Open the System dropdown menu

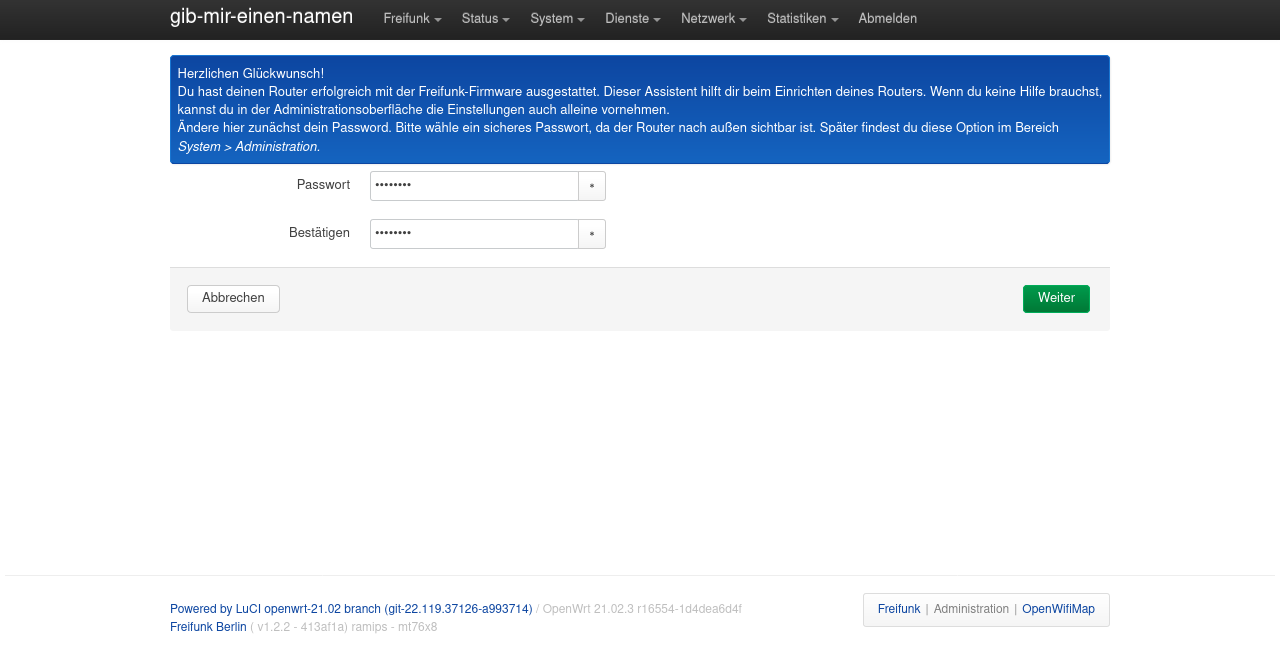(557, 19)
